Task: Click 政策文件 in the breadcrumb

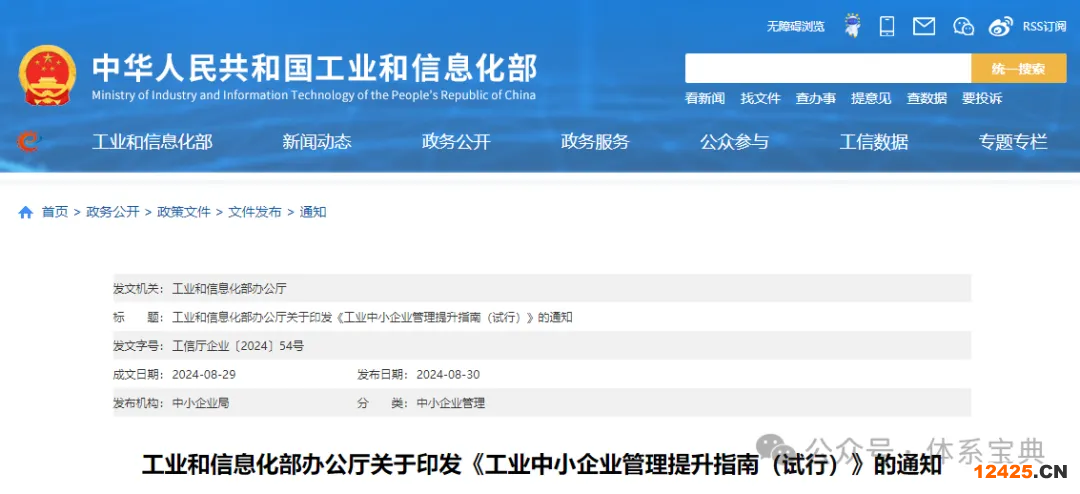Action: pos(183,212)
